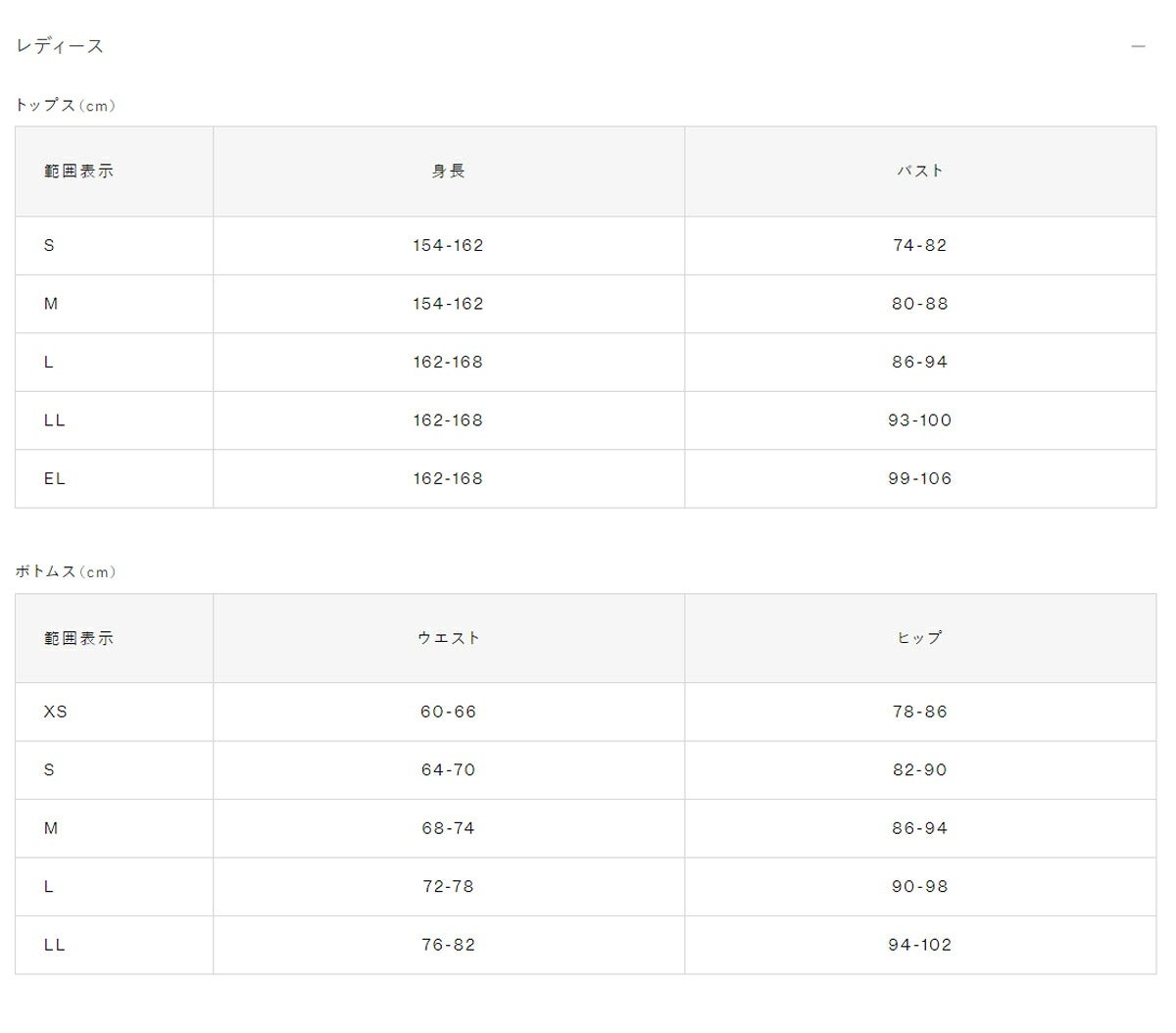Click the 82-90 hip value
Screen dimensions: 1176x1033
click(920, 770)
